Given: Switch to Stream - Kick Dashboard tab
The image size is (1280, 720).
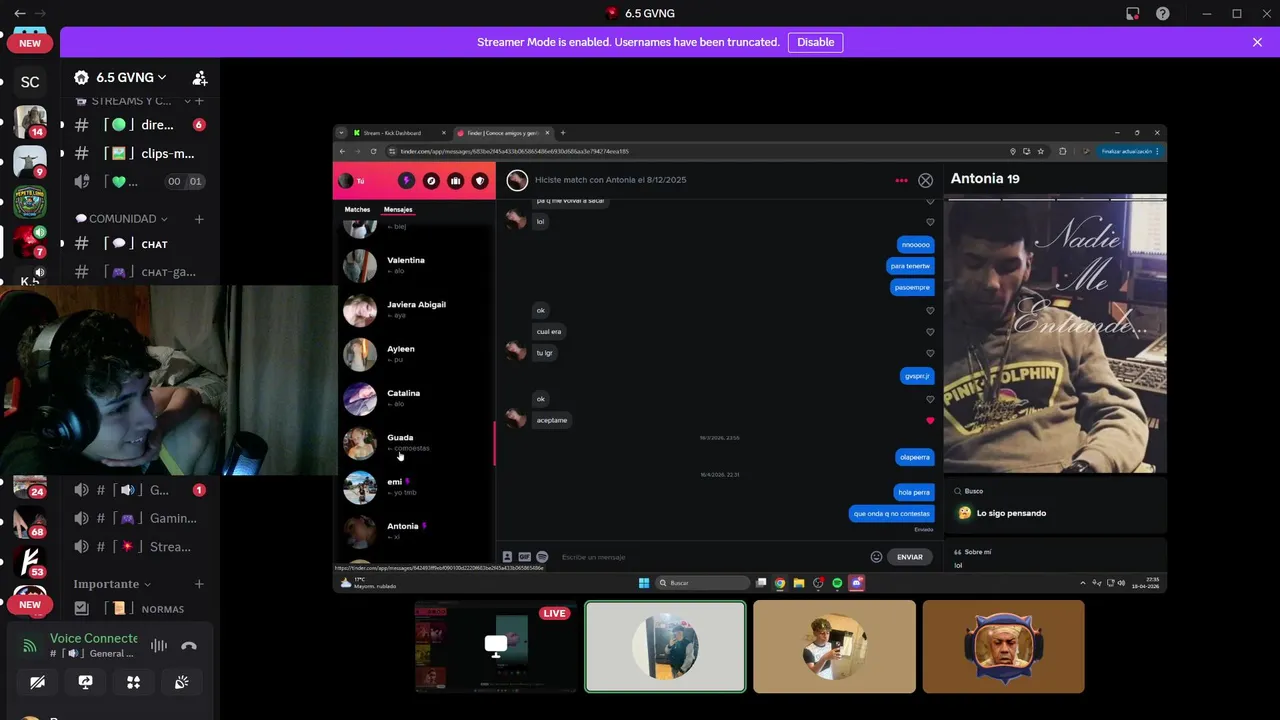Looking at the screenshot, I should coord(400,133).
